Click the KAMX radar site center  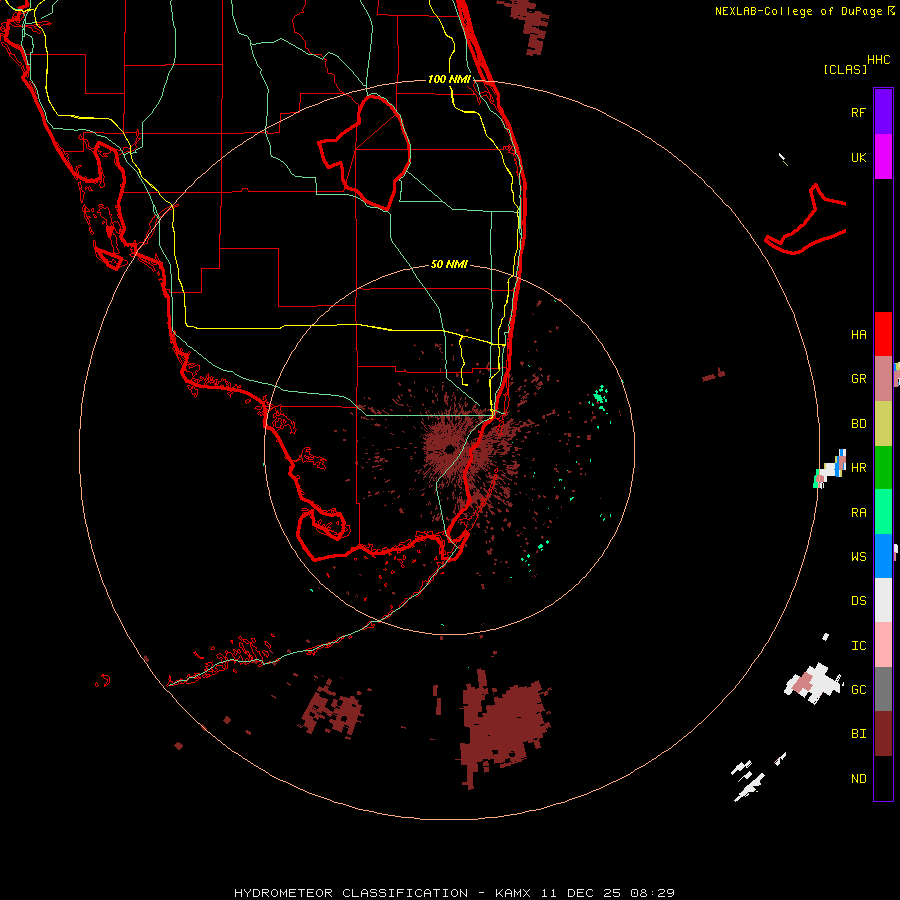[450, 449]
